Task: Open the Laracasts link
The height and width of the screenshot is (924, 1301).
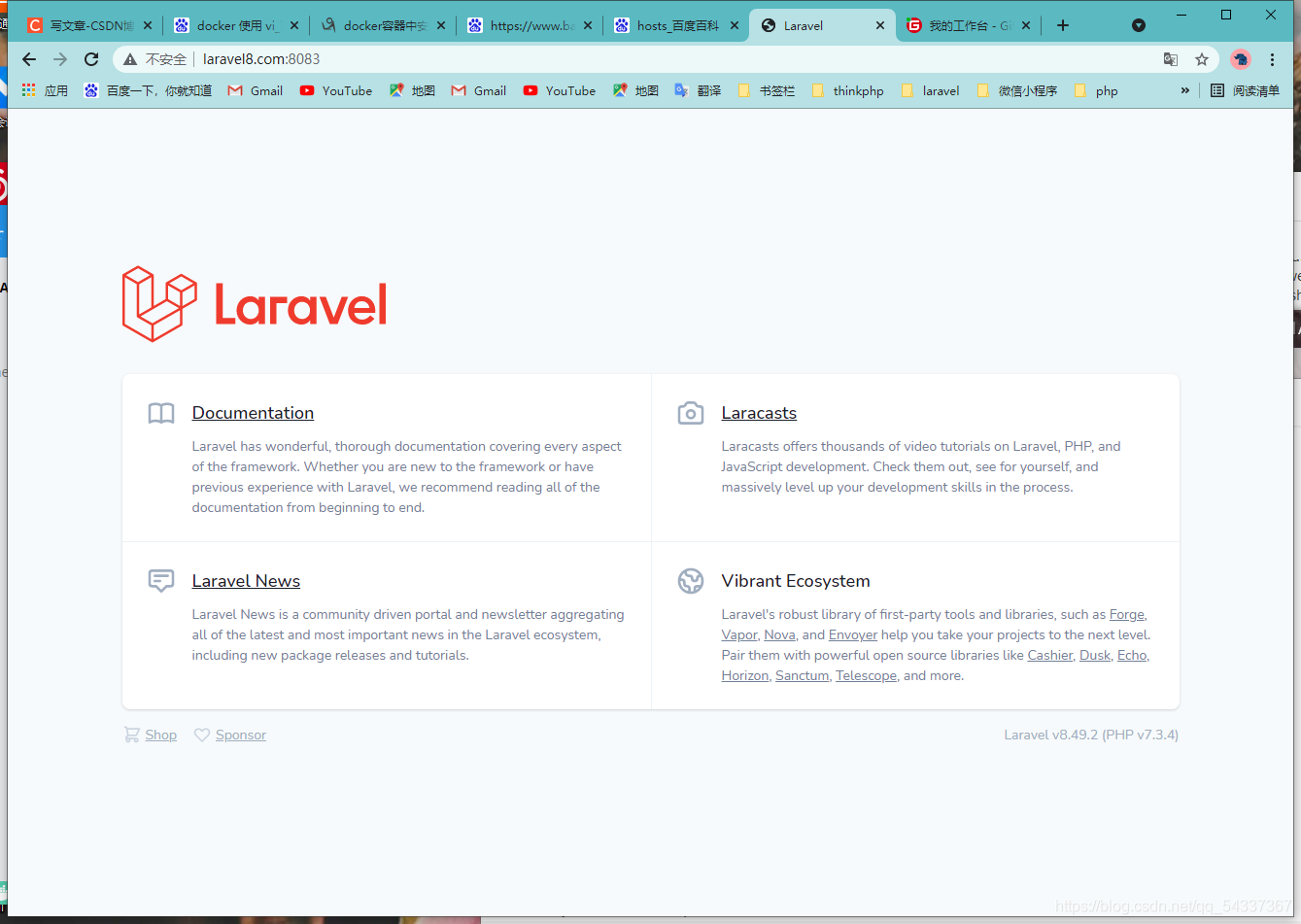Action: click(759, 413)
